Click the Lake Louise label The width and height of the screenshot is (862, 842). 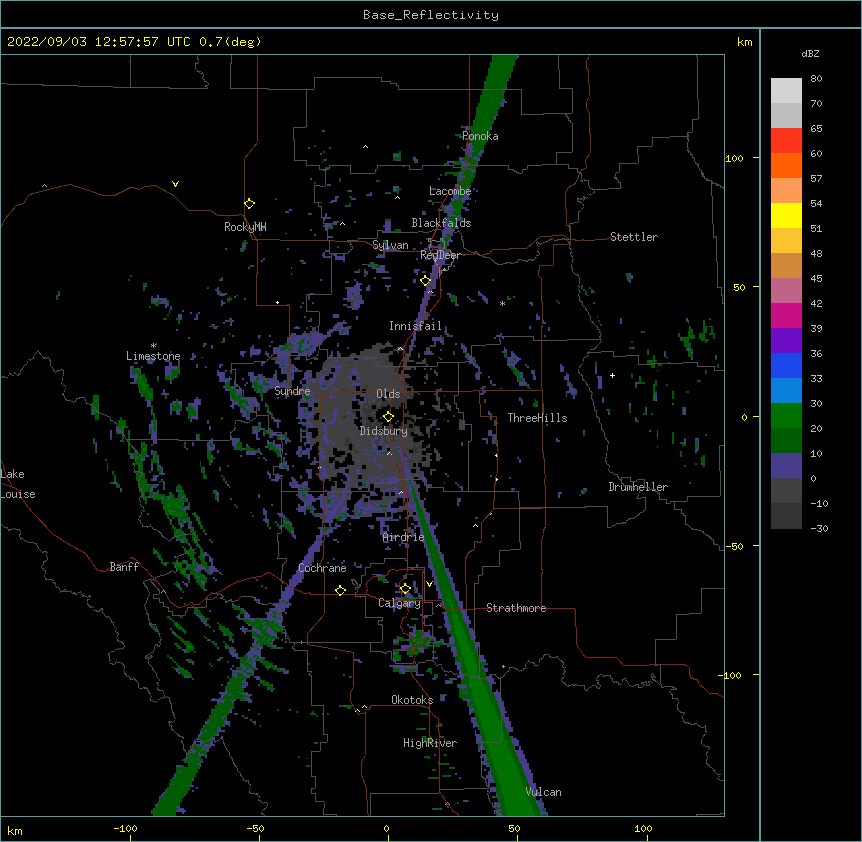[18, 484]
